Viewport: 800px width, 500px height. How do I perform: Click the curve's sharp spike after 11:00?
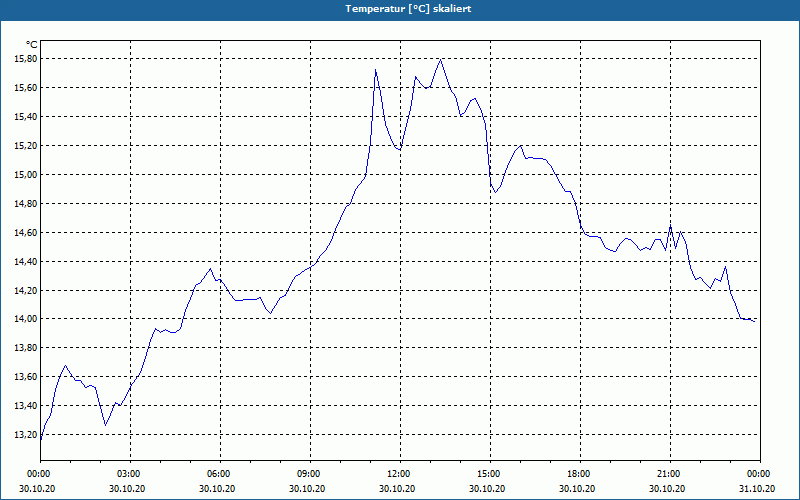[x=376, y=70]
